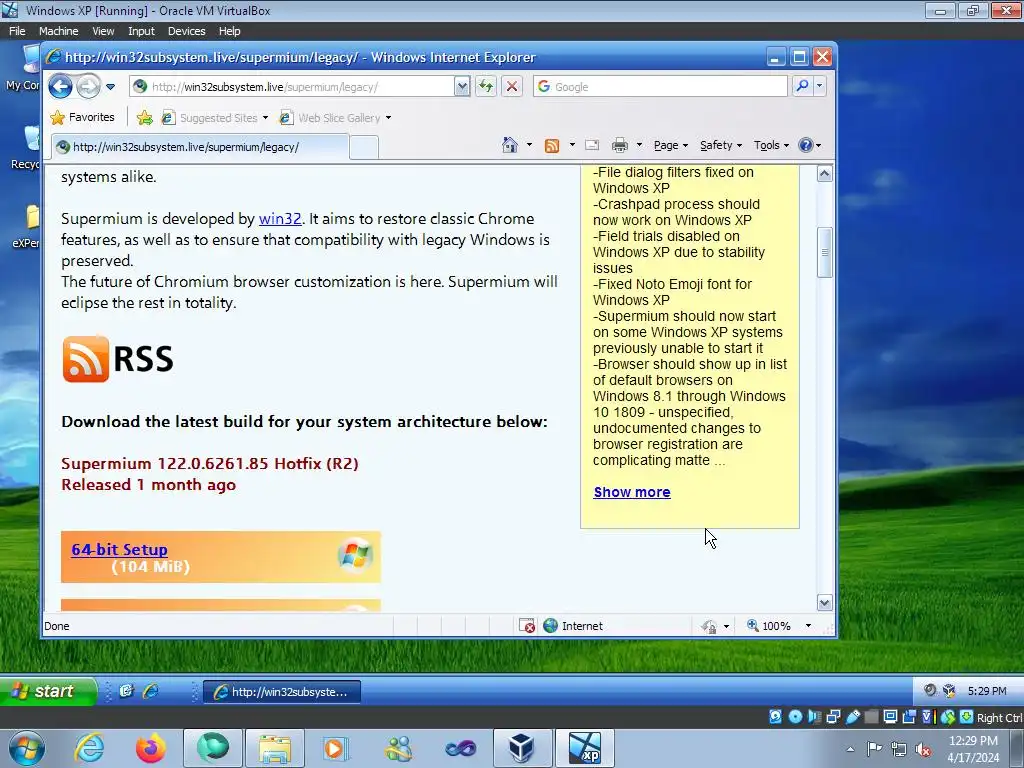Select the win32subsystem.live browser tab

(200, 147)
